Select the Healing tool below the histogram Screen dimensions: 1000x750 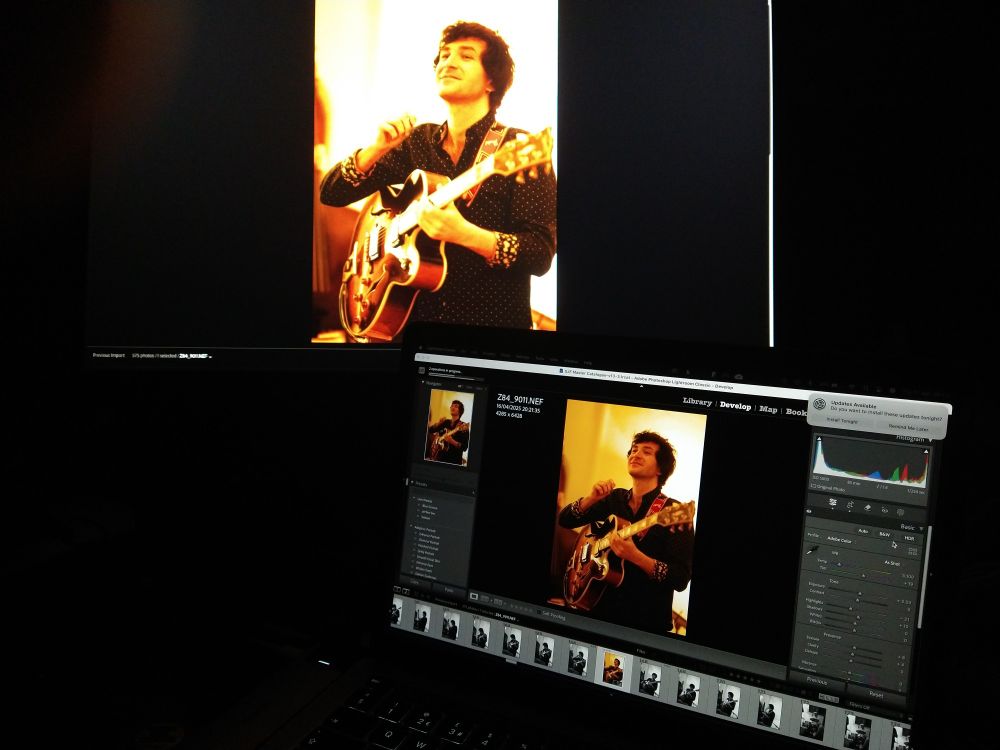(x=850, y=505)
